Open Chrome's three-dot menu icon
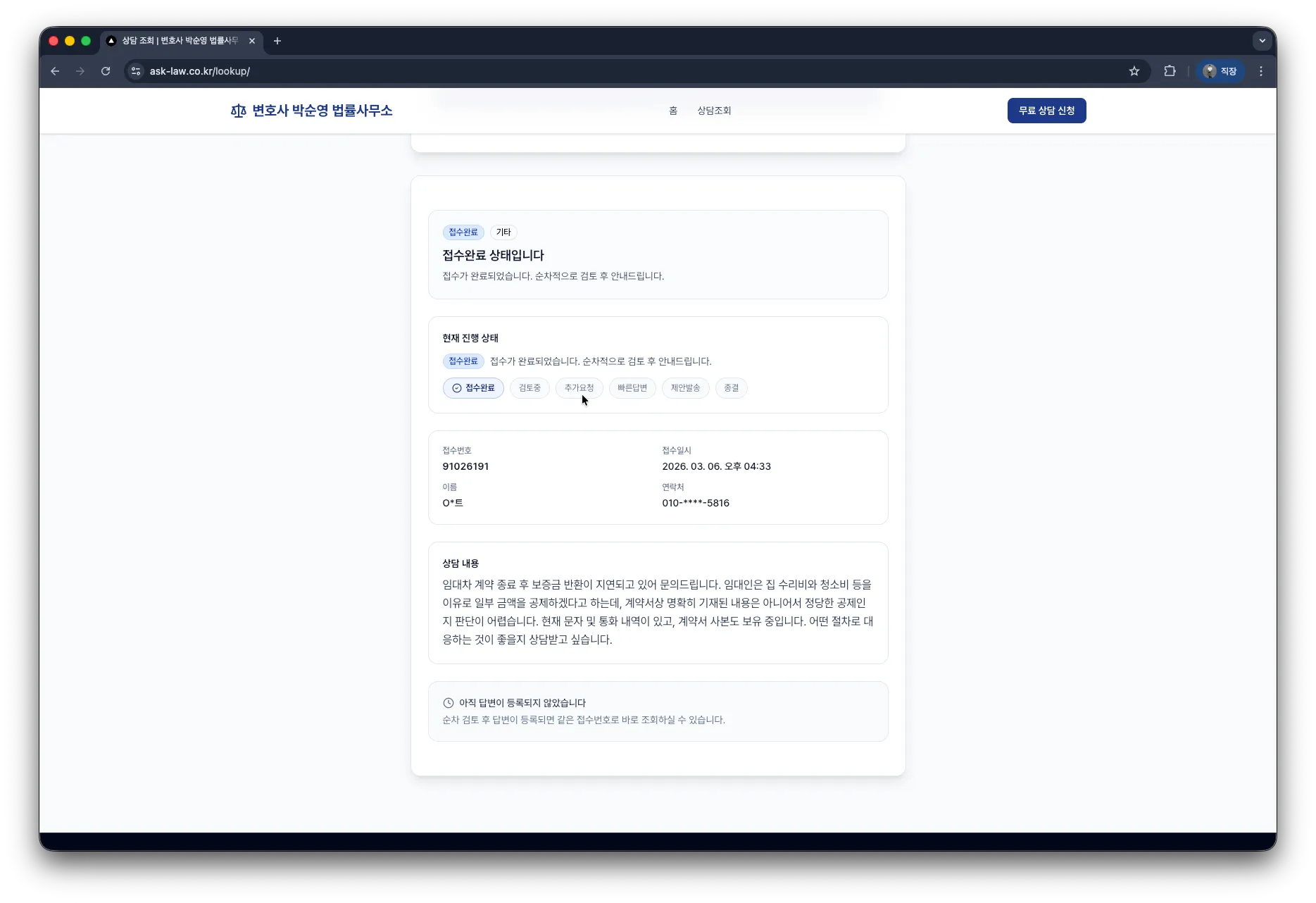Screen dimensions: 1316x903 coord(1261,71)
